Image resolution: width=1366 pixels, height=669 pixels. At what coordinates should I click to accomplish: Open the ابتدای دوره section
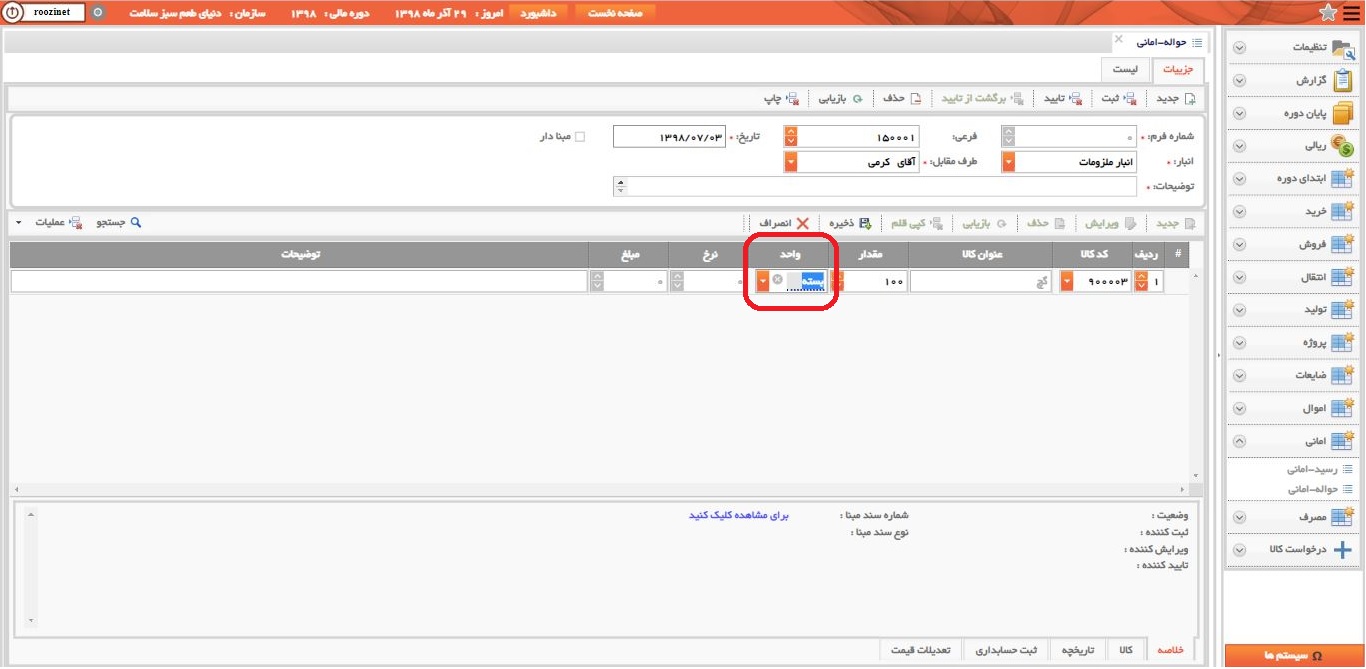click(1292, 179)
